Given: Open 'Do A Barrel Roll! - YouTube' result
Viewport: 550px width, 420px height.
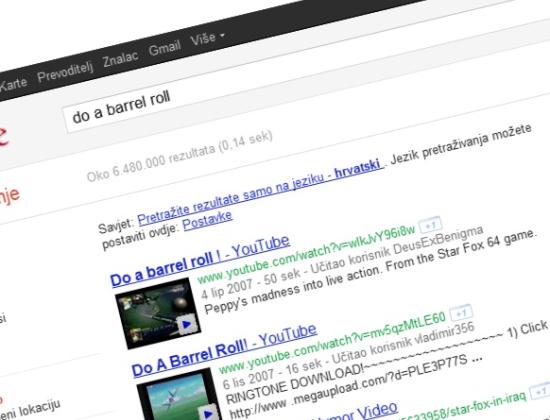Looking at the screenshot, I should (224, 350).
